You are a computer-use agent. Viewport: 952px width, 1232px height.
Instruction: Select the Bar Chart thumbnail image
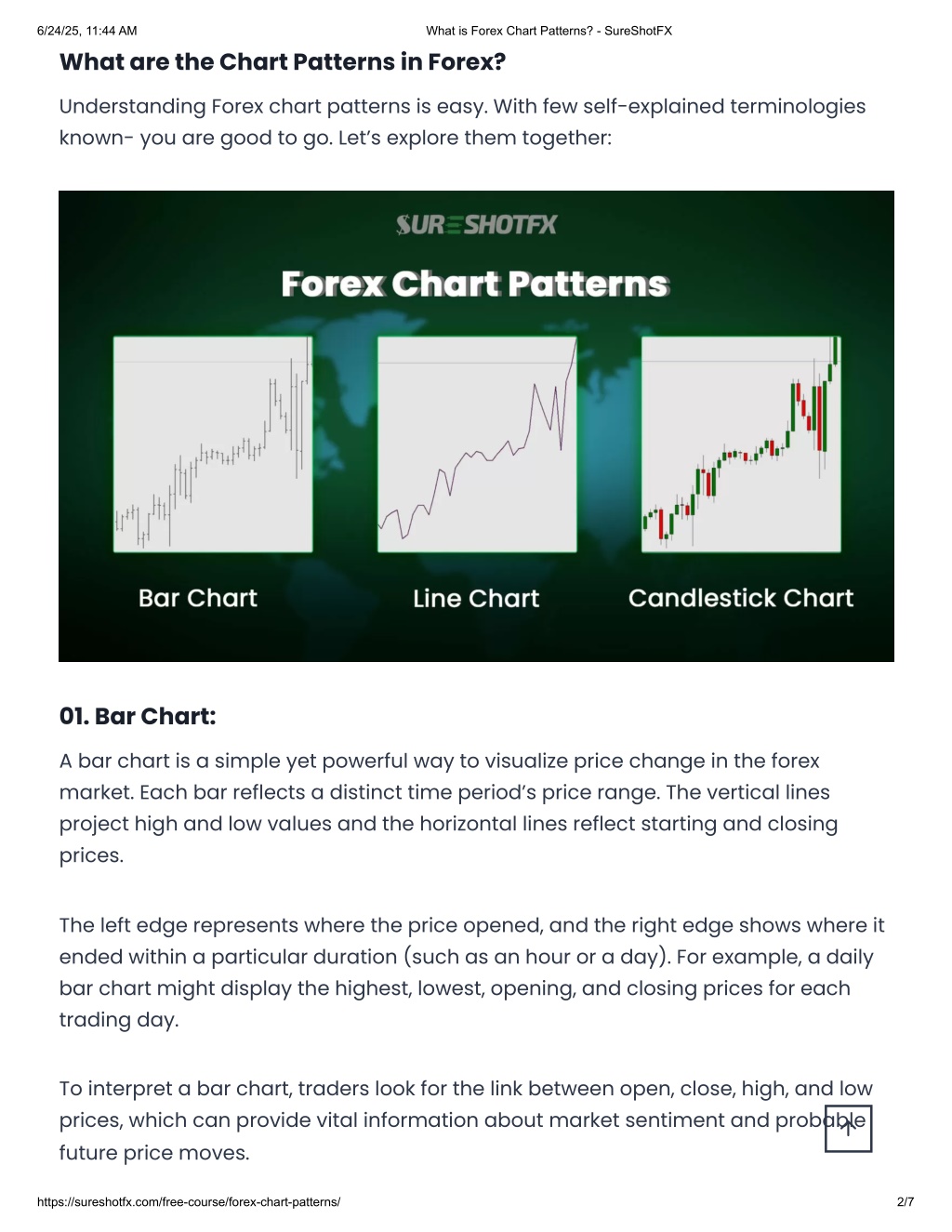coord(213,444)
